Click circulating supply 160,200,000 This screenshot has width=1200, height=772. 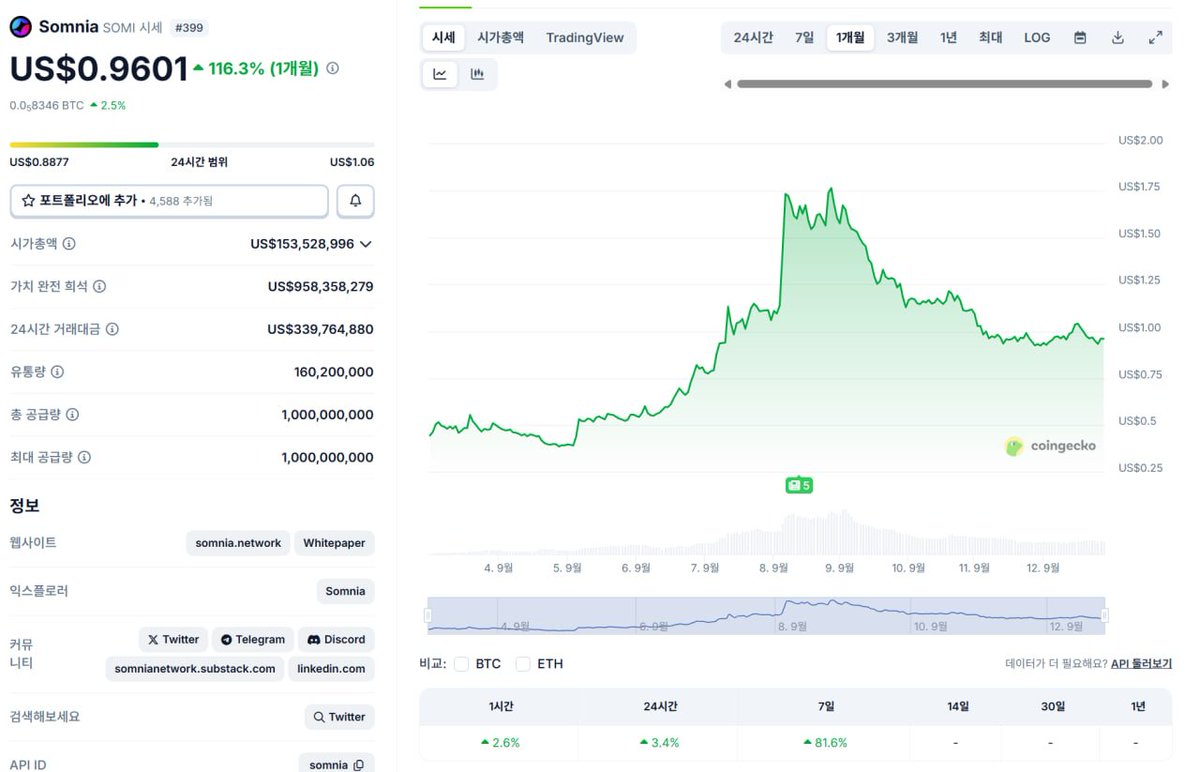tap(334, 372)
